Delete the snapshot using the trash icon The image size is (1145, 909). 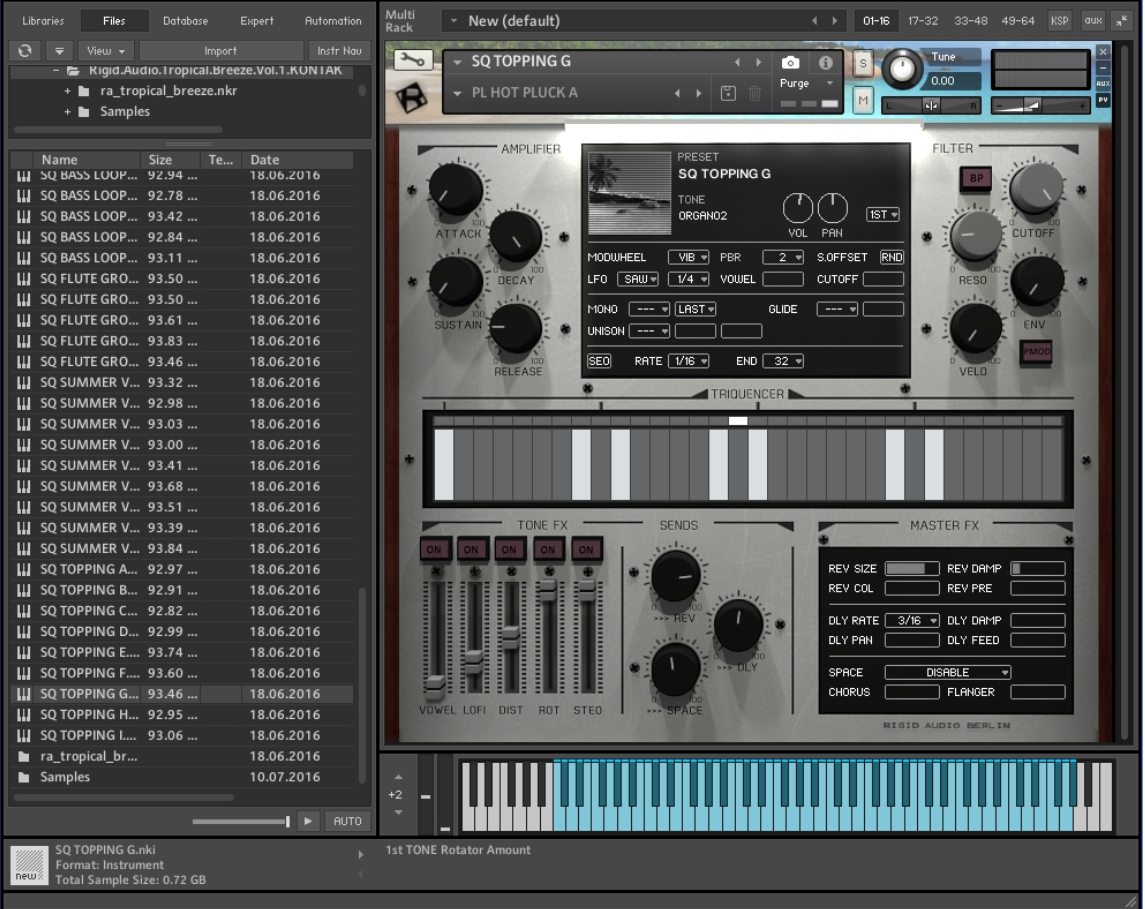pos(755,93)
